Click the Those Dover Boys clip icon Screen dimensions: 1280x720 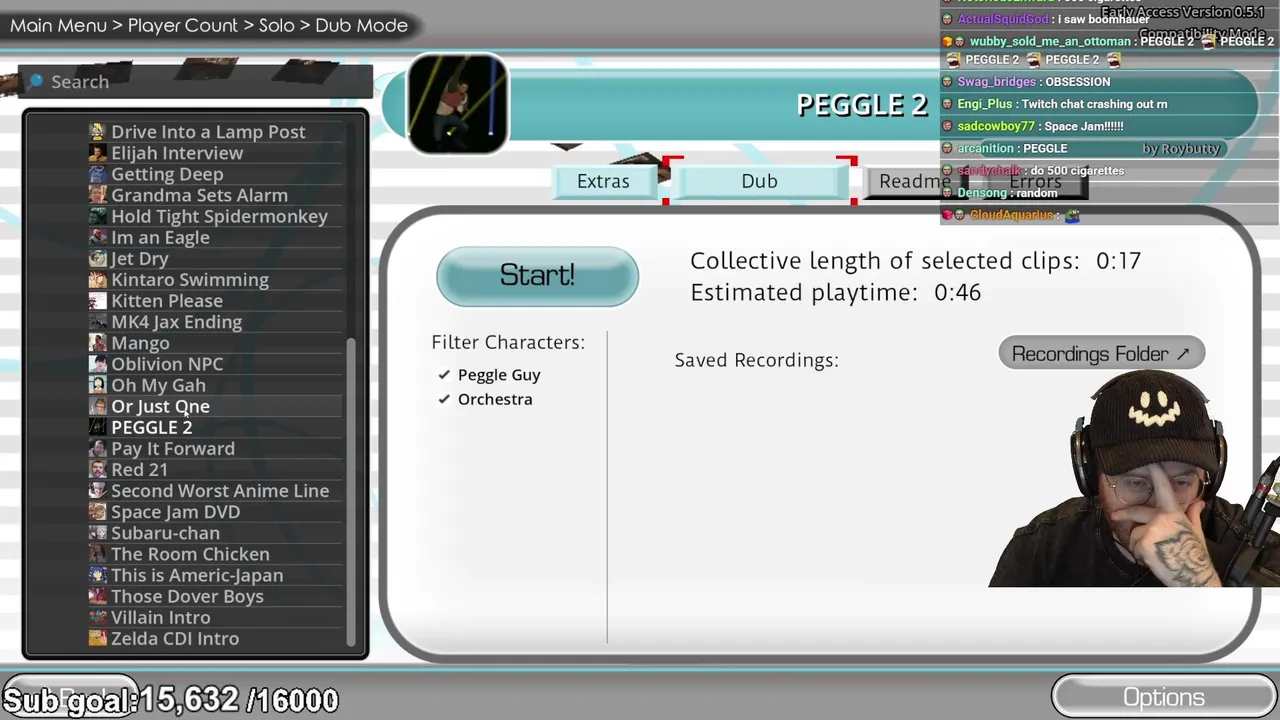pyautogui.click(x=97, y=596)
